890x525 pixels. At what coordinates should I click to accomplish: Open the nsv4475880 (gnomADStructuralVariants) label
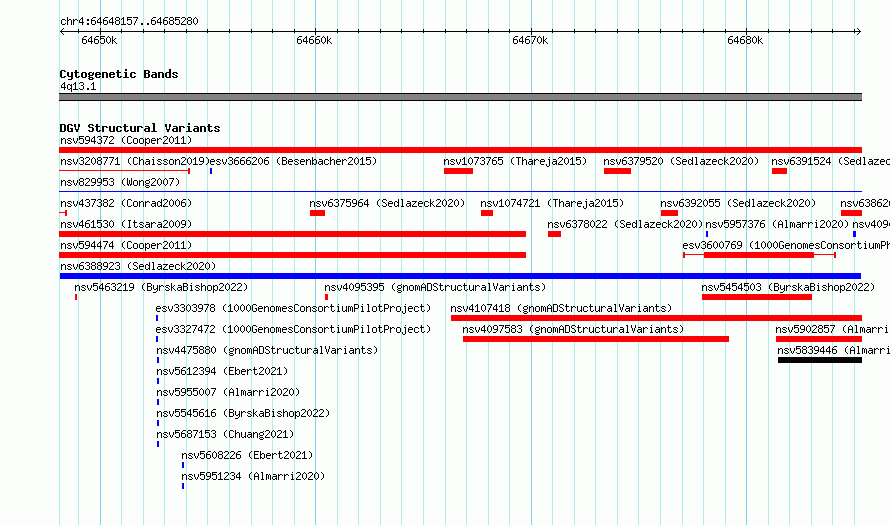[x=267, y=350]
